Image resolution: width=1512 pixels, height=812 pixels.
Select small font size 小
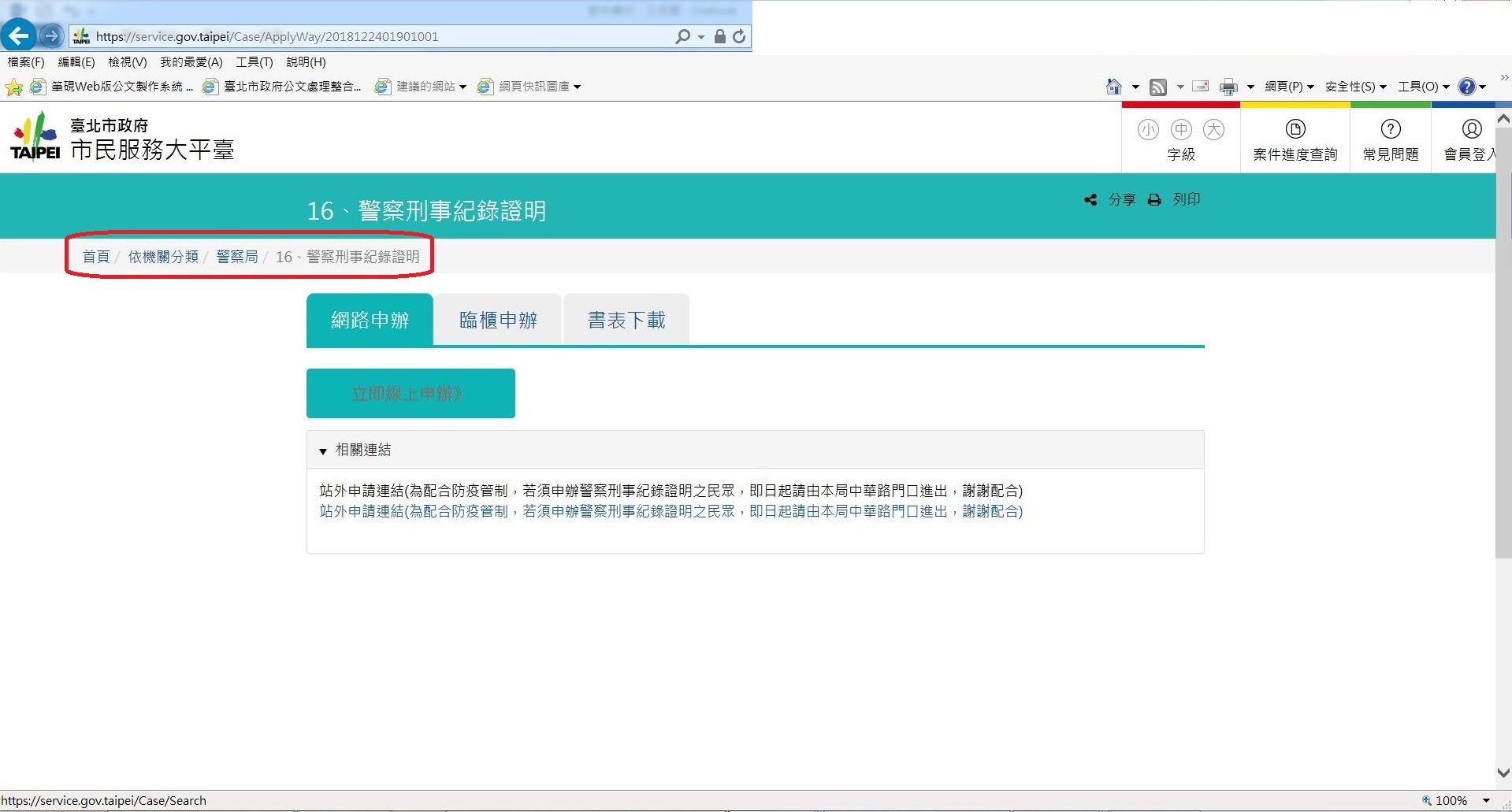1148,129
